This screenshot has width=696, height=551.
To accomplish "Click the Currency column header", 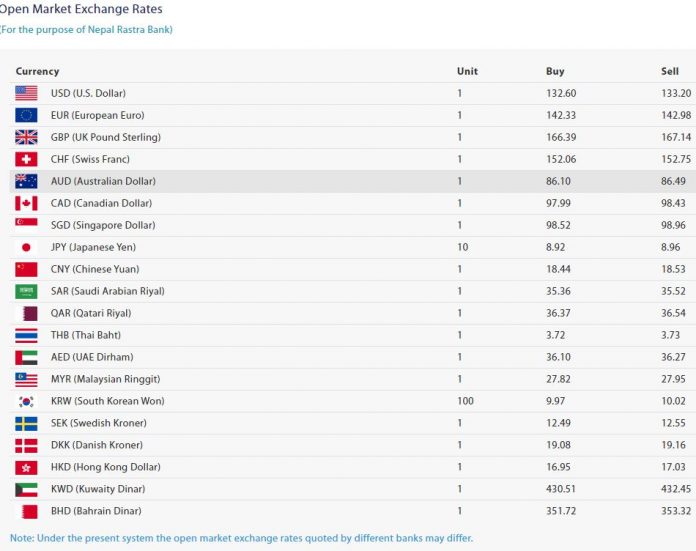I will pyautogui.click(x=38, y=71).
